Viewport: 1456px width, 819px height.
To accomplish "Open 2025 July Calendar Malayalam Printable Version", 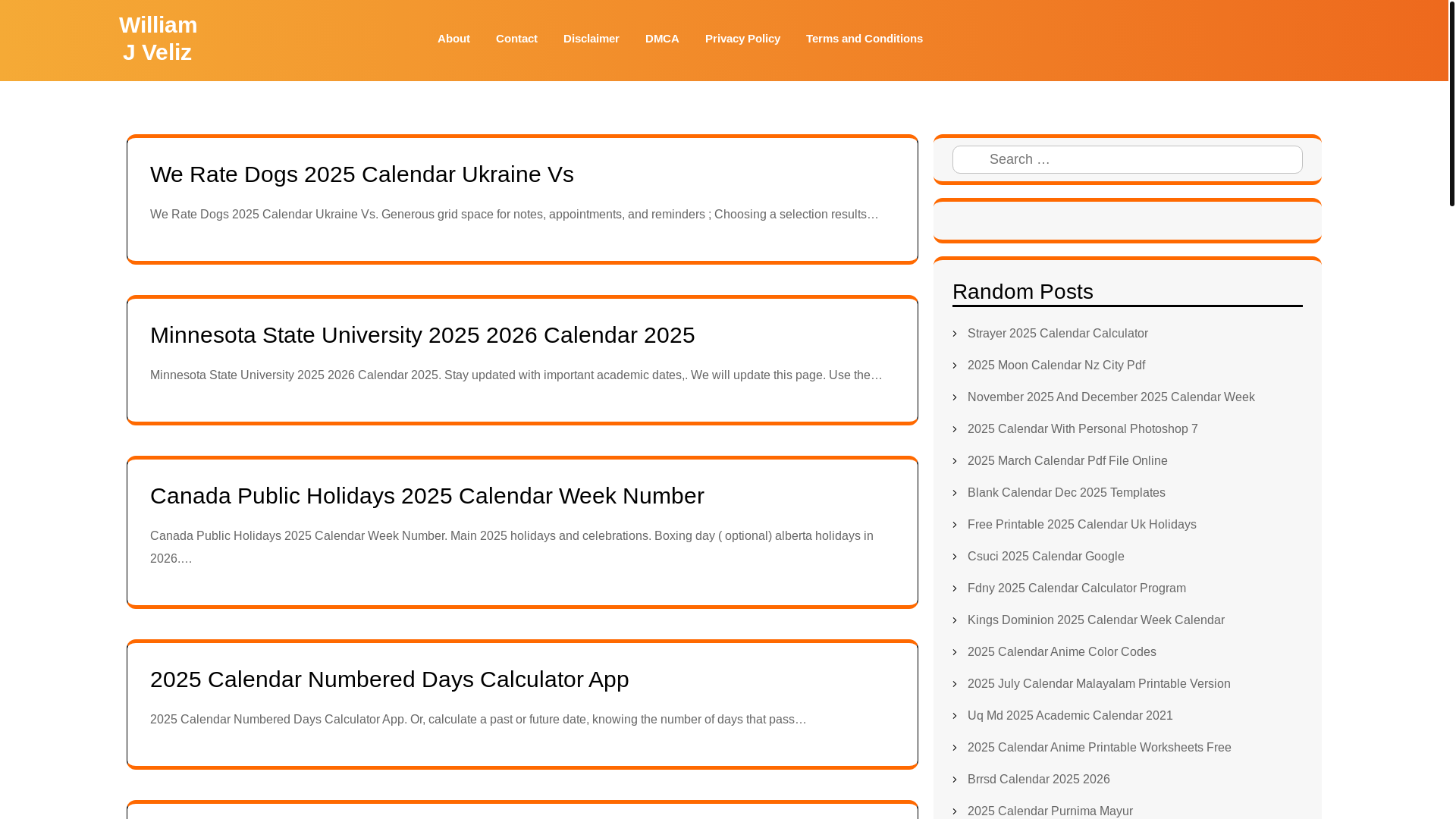I will click(1098, 684).
